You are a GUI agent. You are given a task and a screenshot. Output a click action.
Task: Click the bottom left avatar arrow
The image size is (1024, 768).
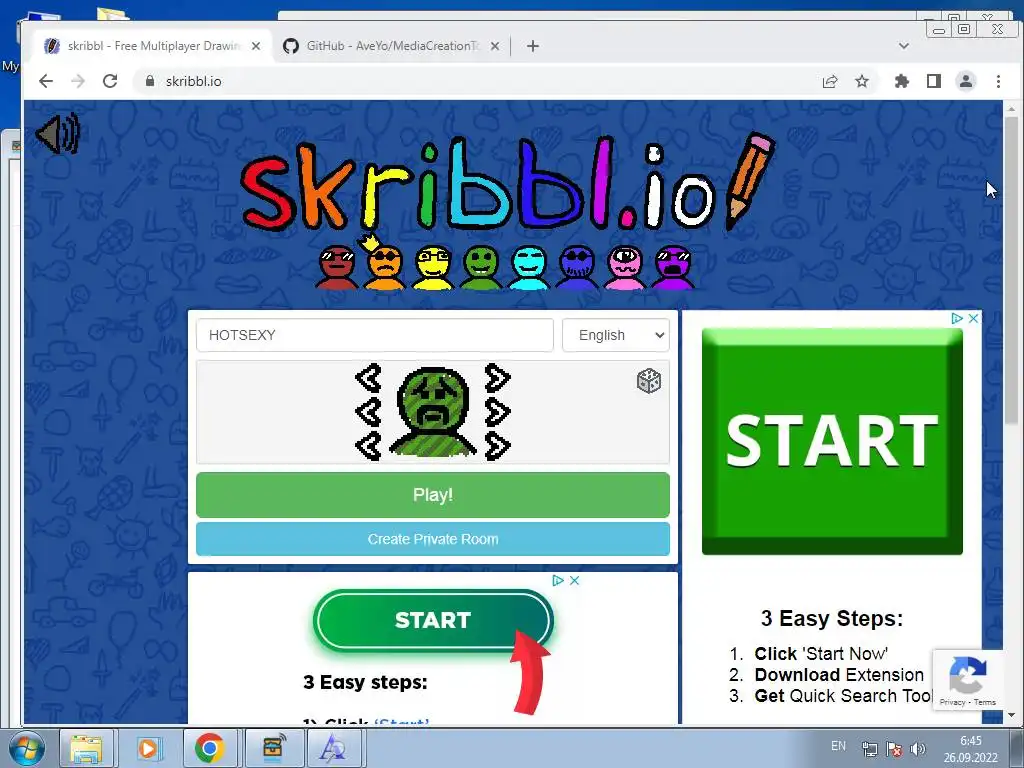pos(368,446)
